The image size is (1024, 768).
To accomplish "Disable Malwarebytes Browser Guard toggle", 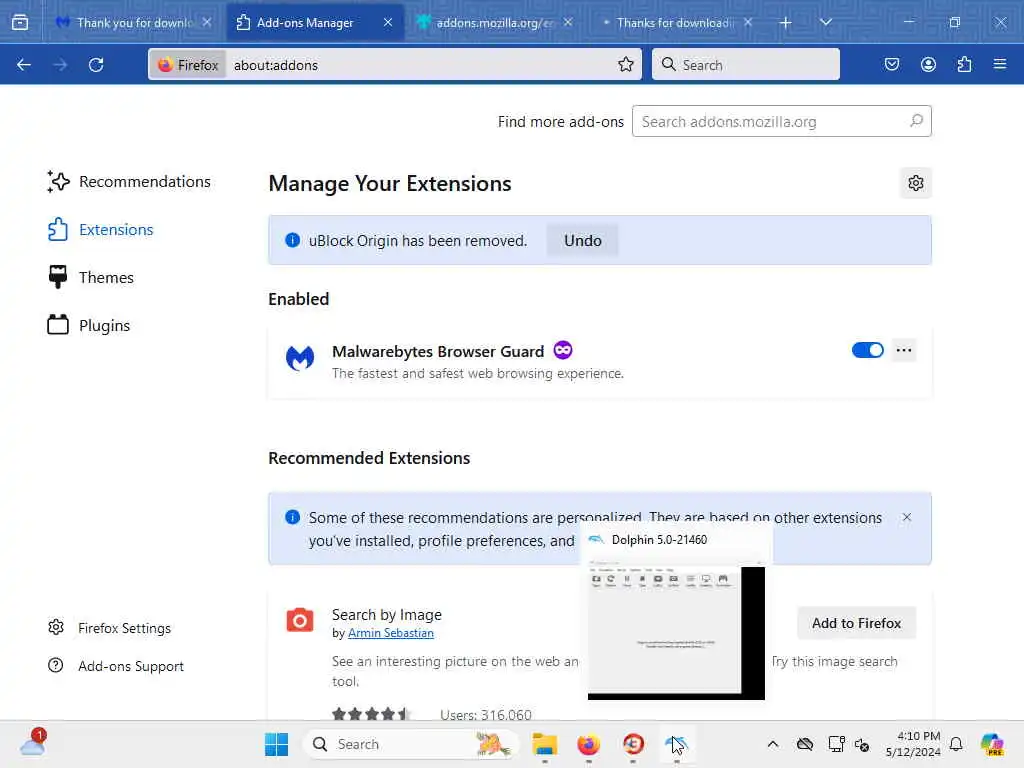I will point(867,350).
